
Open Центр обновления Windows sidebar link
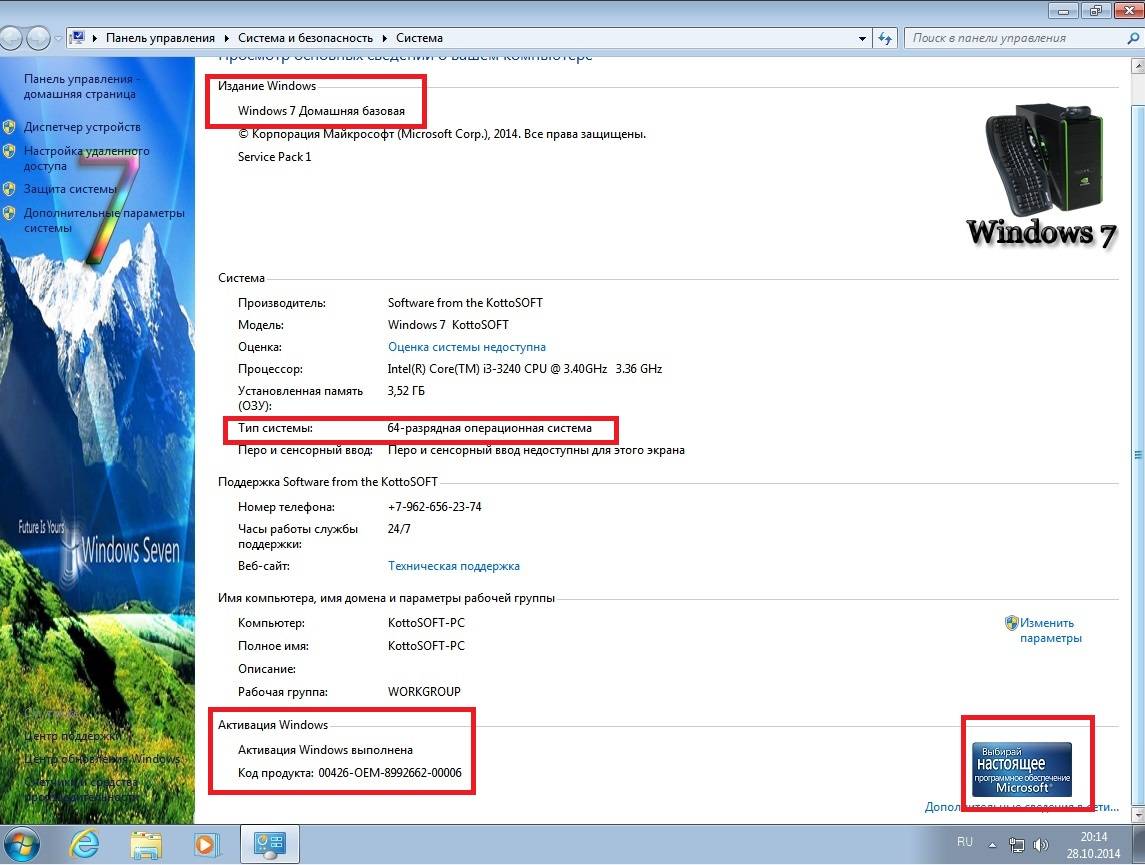102,759
